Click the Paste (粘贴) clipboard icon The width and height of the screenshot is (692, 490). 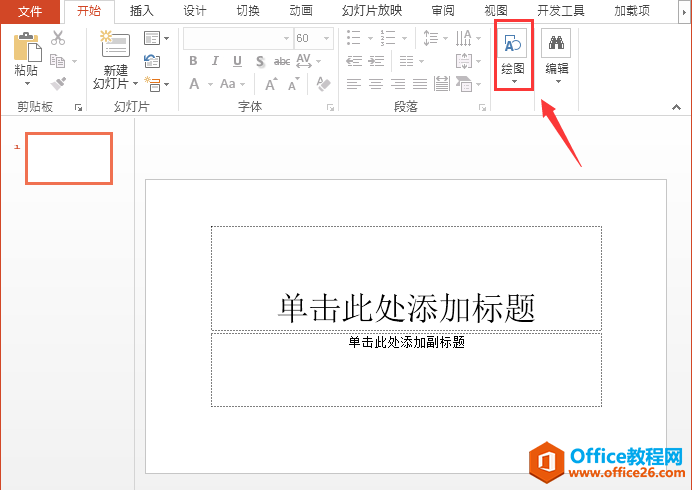[26, 48]
